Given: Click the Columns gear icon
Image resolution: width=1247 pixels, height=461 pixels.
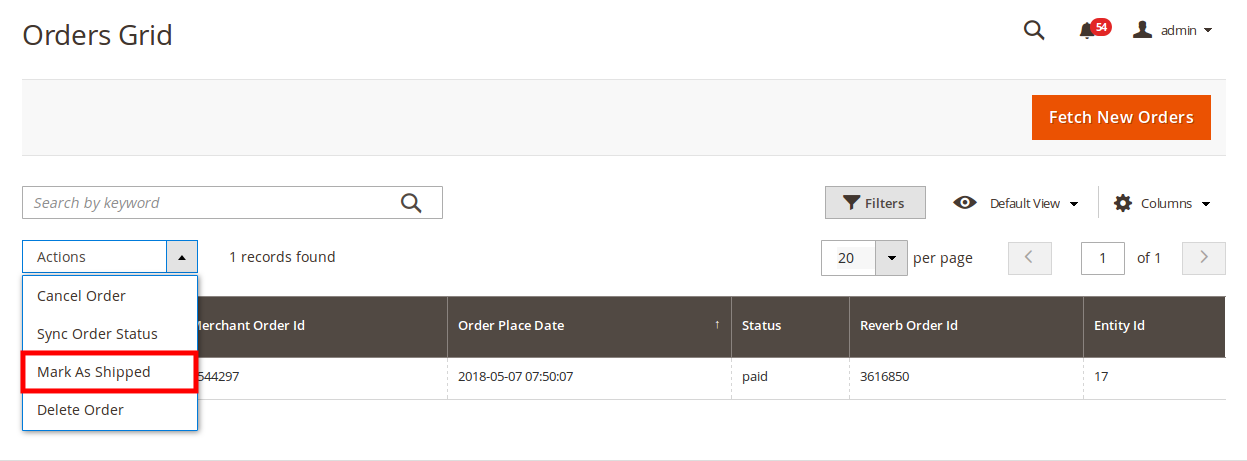Looking at the screenshot, I should click(1123, 203).
